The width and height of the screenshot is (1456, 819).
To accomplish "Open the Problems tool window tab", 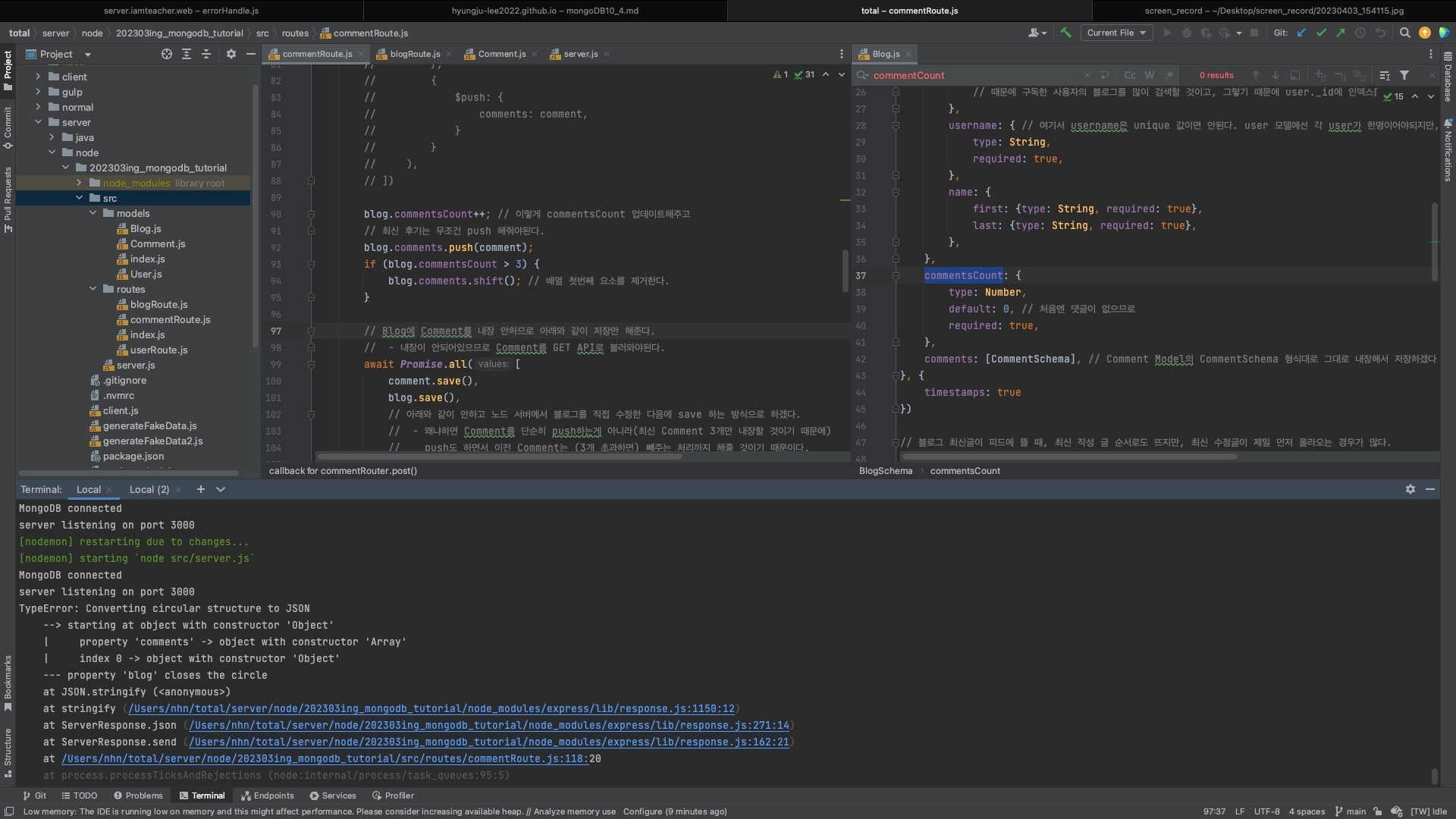I will [x=138, y=795].
